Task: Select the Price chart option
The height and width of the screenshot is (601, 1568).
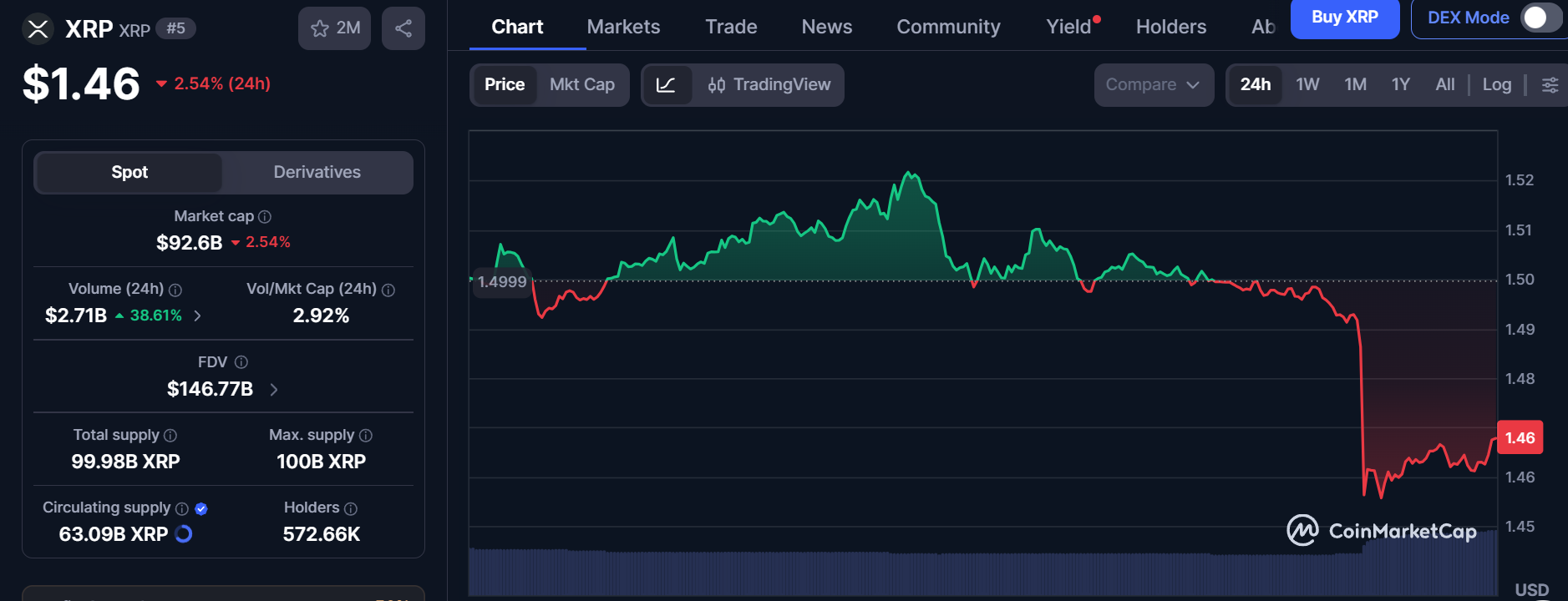Action: pyautogui.click(x=505, y=85)
